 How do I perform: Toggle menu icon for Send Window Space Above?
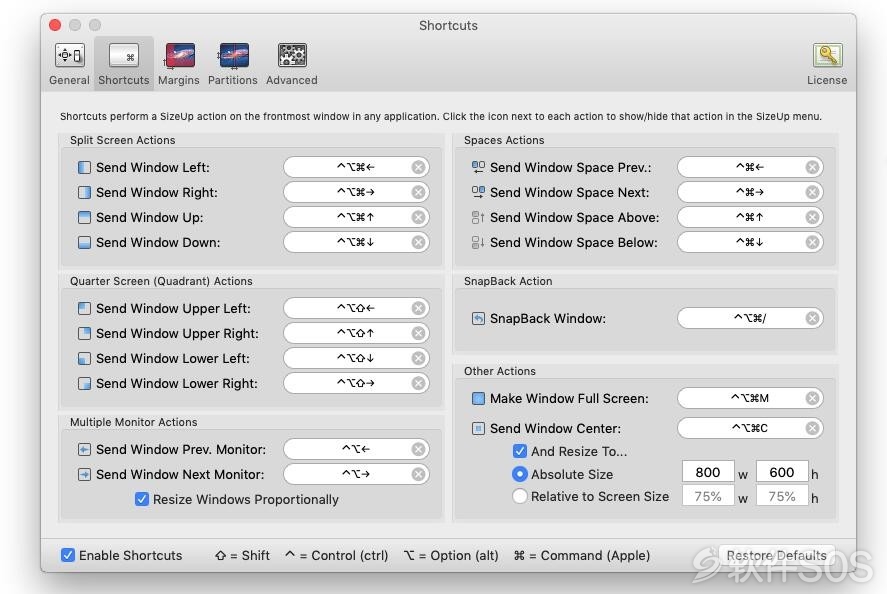[x=478, y=217]
